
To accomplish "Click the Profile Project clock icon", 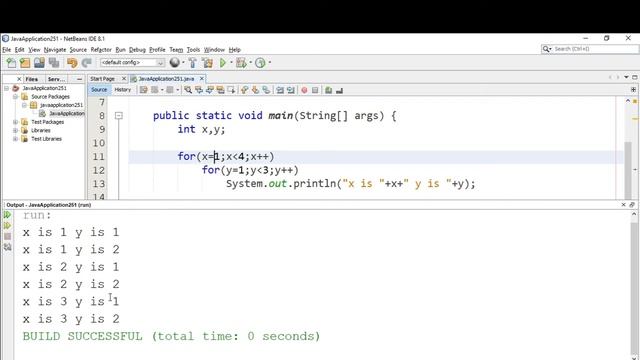I will pyautogui.click(x=260, y=62).
